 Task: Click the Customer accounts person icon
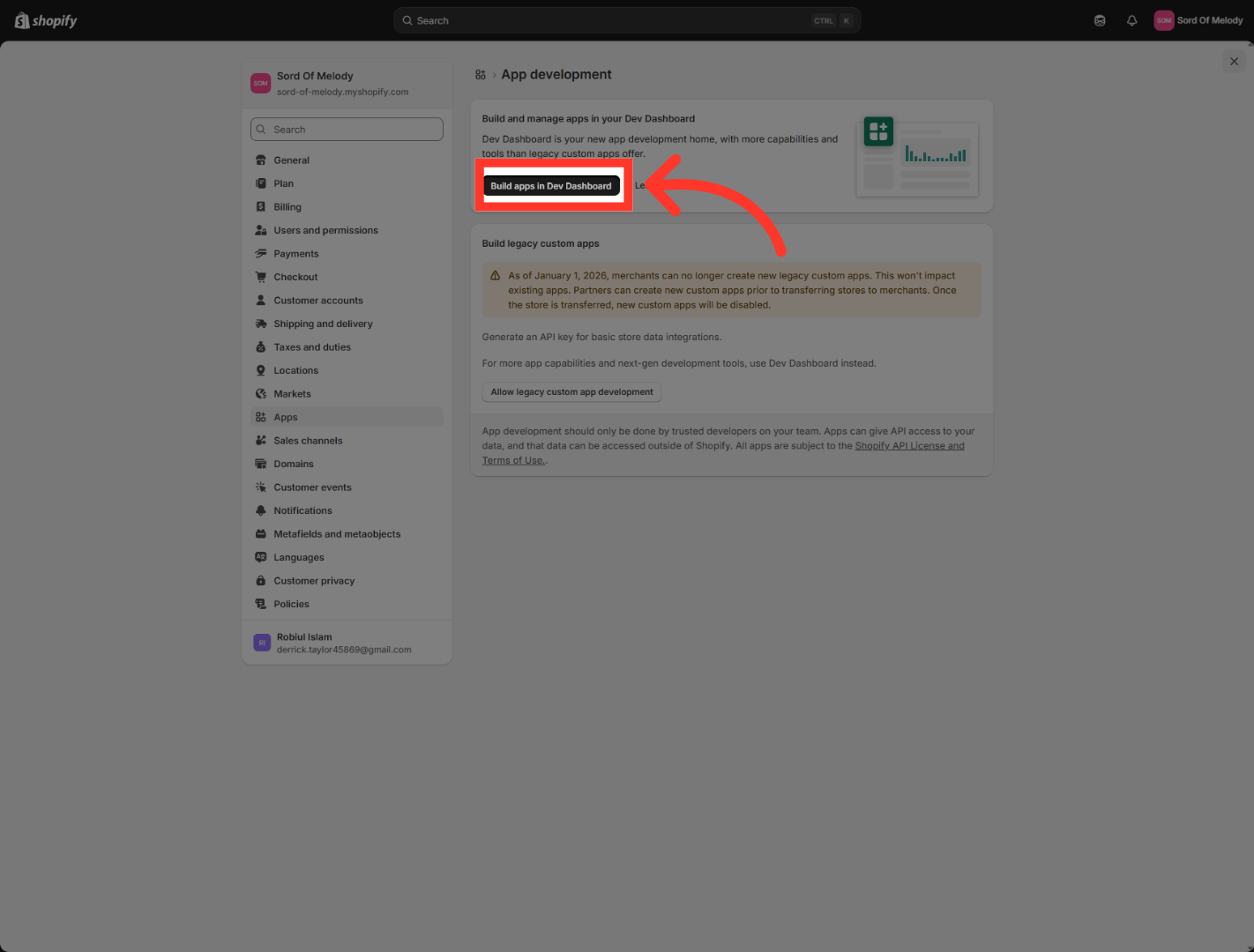coord(261,301)
